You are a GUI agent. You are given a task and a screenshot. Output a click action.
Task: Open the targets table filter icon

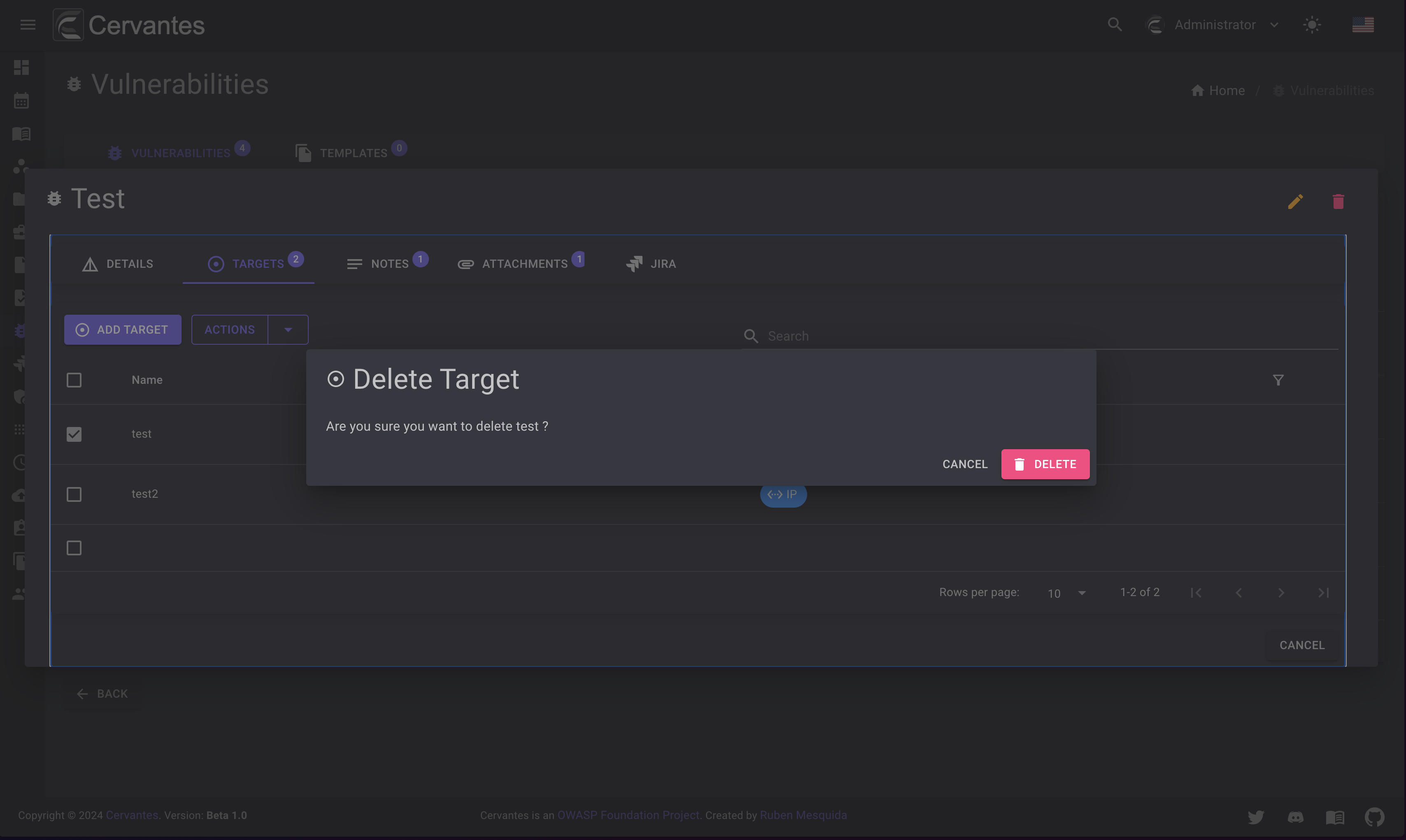click(x=1278, y=380)
